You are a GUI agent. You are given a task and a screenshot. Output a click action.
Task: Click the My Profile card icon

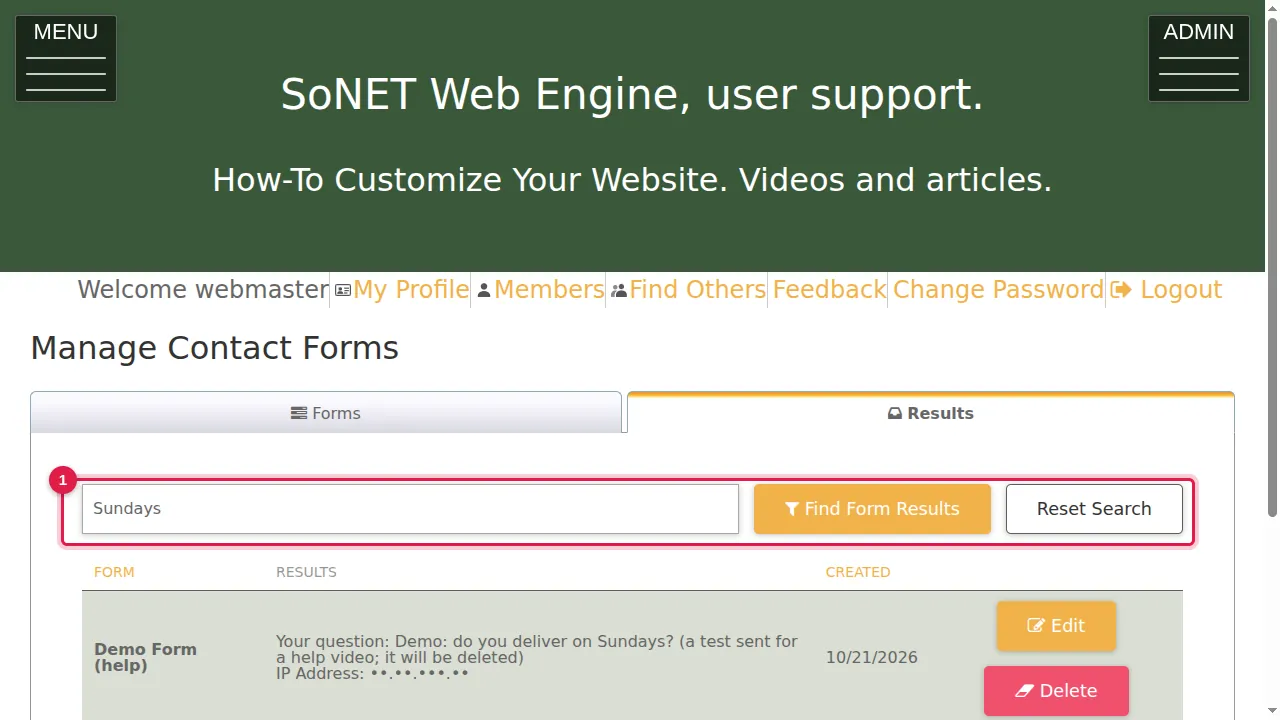click(343, 290)
